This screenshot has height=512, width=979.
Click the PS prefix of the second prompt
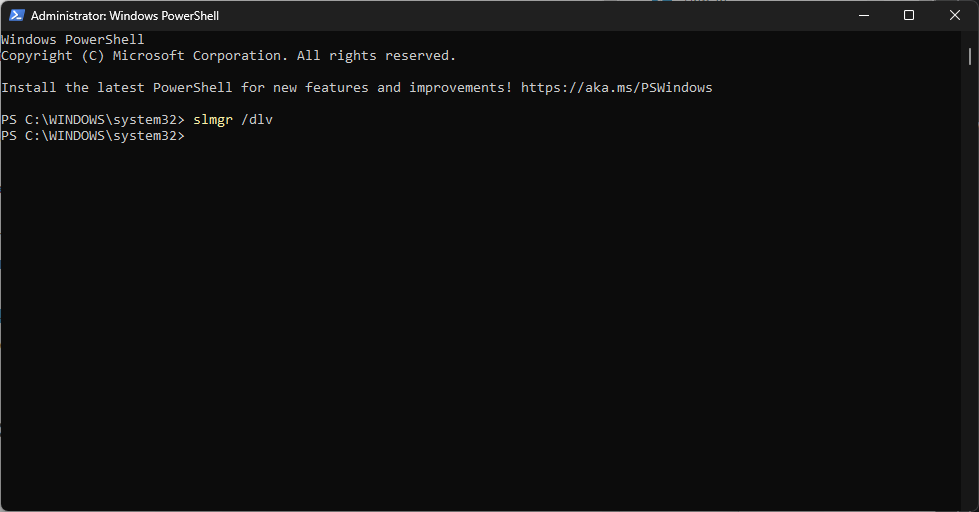[x=9, y=135]
